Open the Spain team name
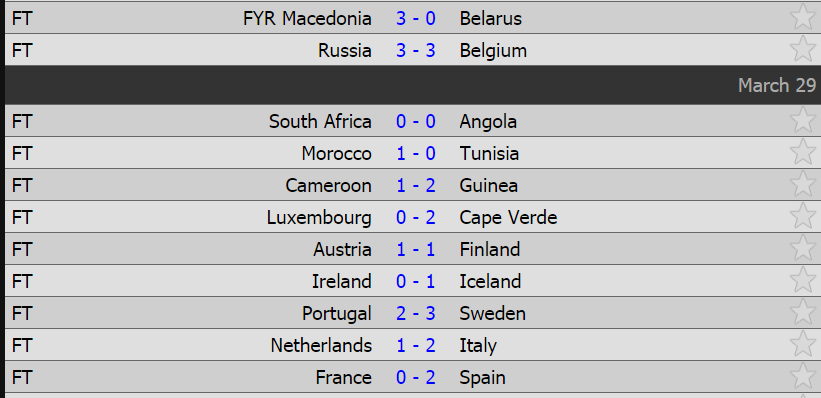The height and width of the screenshot is (398, 821). click(482, 378)
